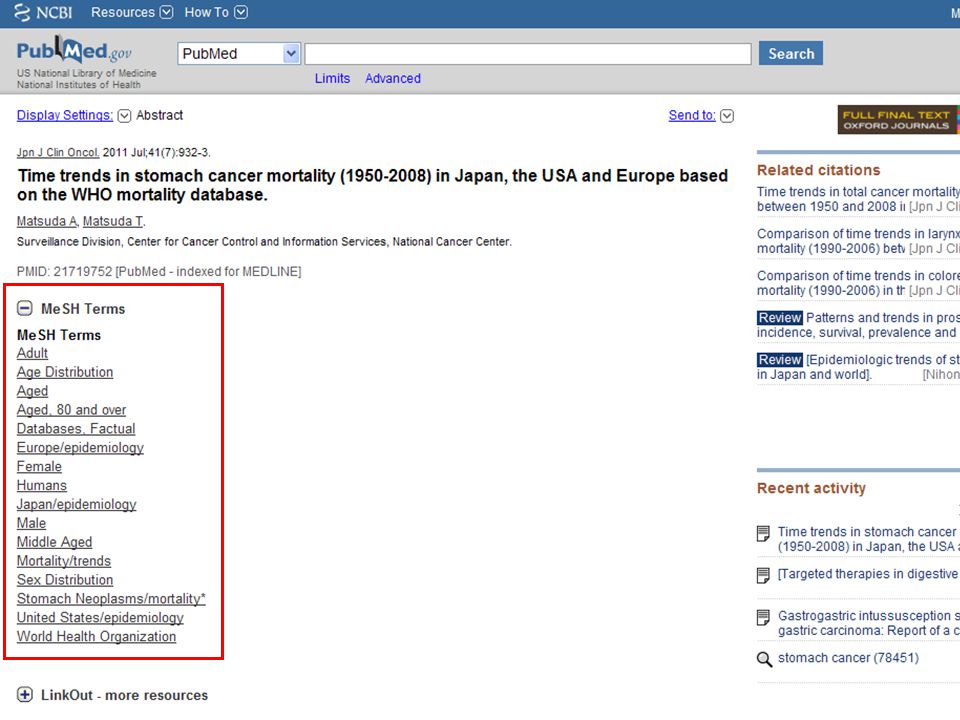The width and height of the screenshot is (960, 720).
Task: Open Display Settings dropdown arrow
Action: (x=124, y=116)
